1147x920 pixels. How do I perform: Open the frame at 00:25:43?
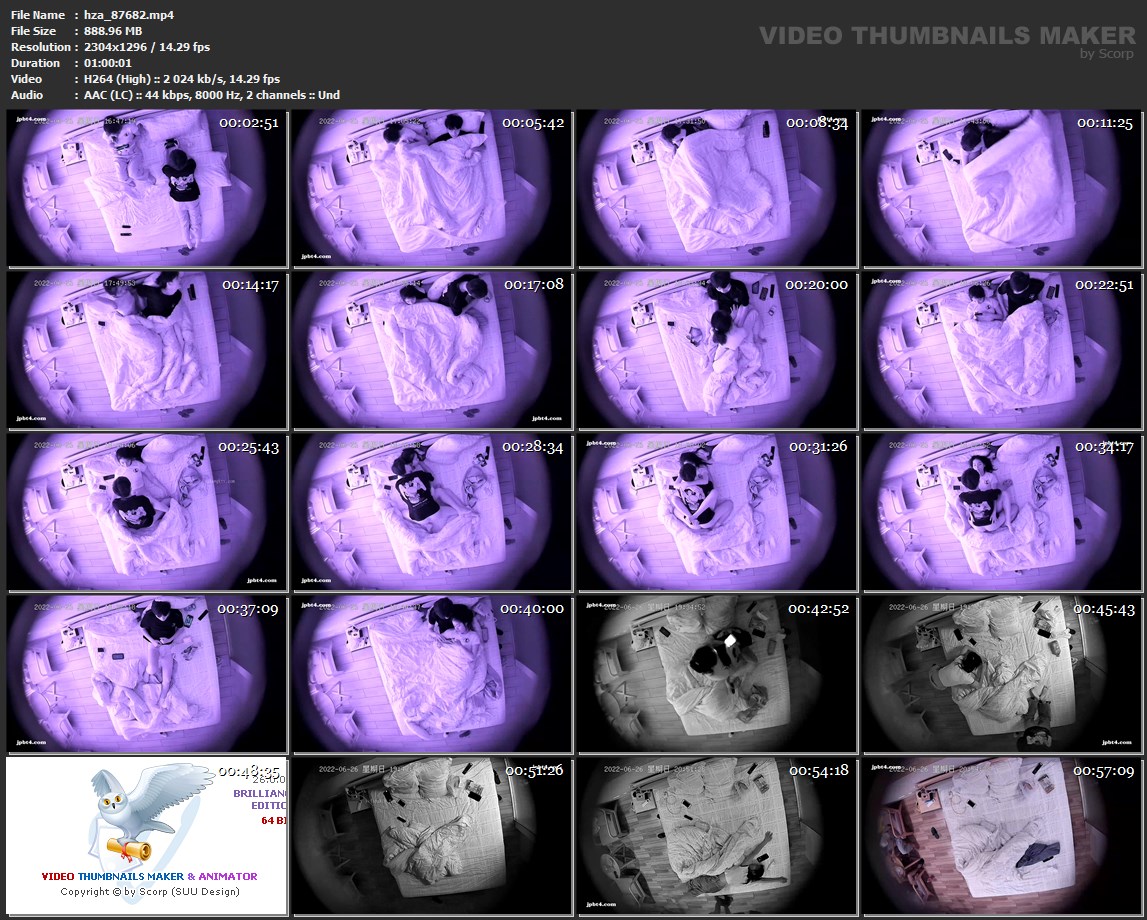coord(147,513)
